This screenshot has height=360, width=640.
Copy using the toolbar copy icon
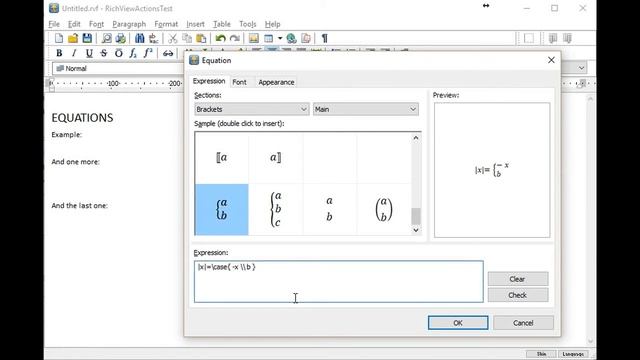[187, 38]
